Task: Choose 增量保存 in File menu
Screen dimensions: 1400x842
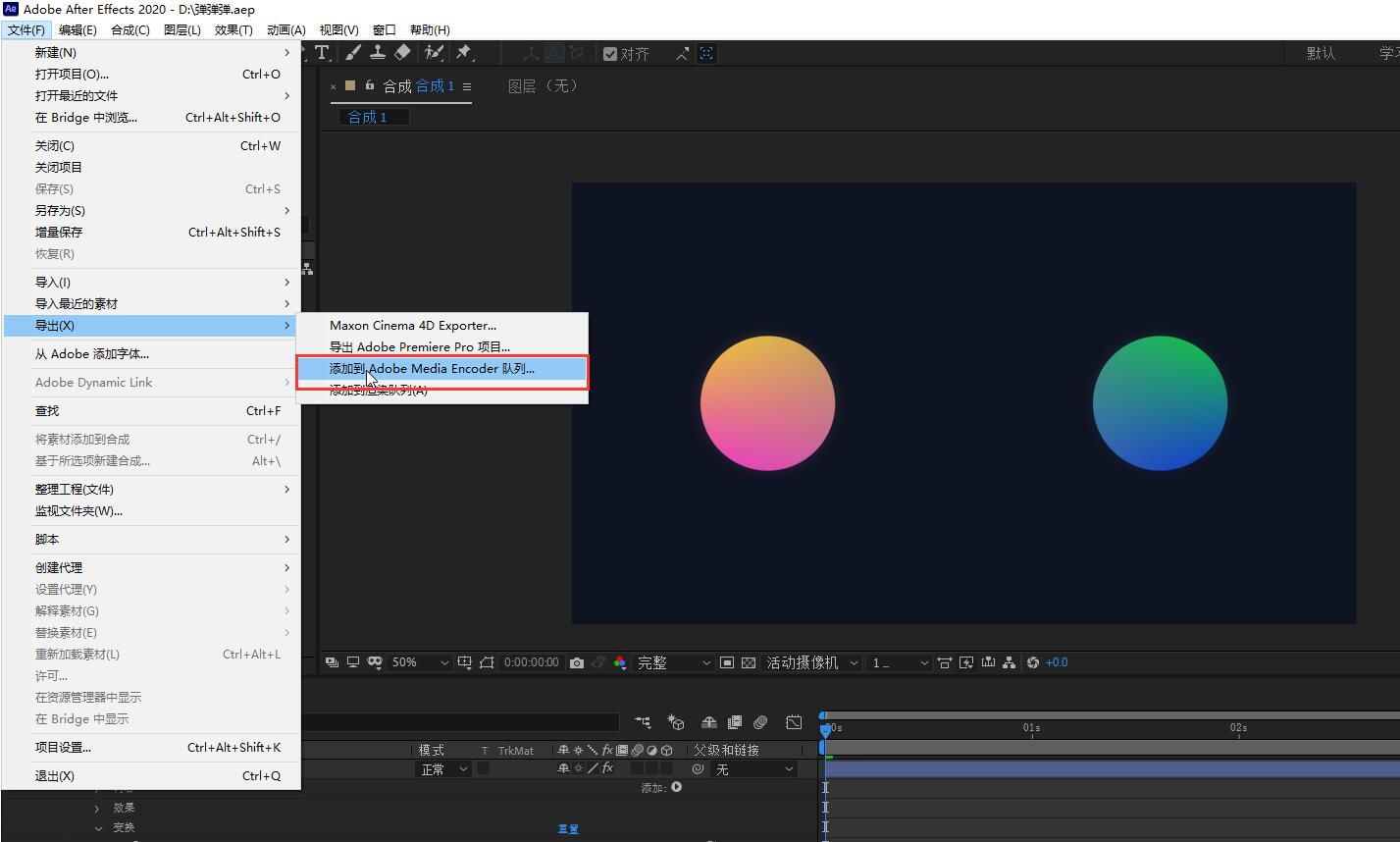Action: click(152, 233)
